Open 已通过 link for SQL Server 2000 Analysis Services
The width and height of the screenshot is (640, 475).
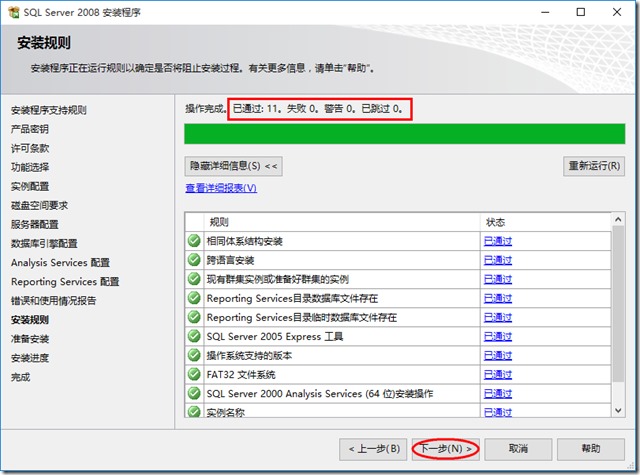(x=498, y=393)
